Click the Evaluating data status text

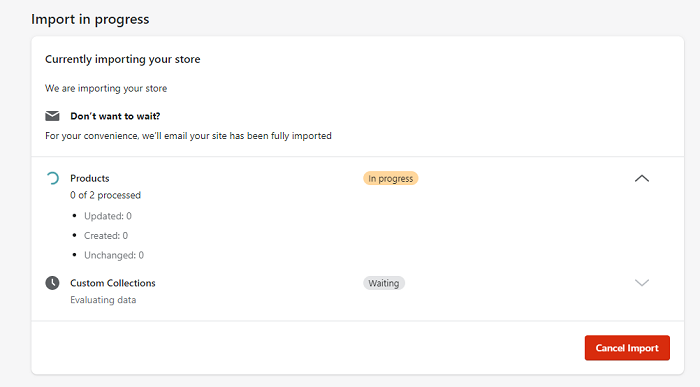(x=103, y=300)
